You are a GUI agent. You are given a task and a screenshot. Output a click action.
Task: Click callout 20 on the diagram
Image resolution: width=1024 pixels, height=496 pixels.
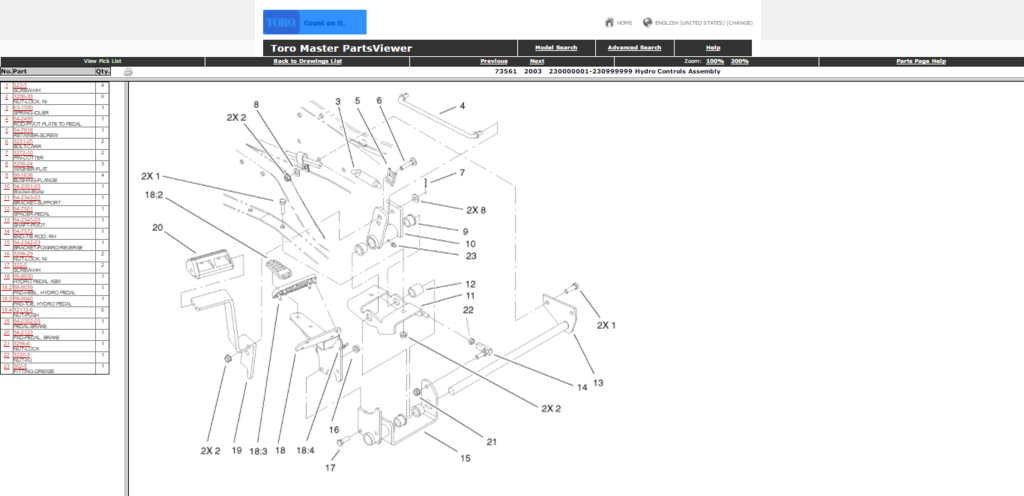pyautogui.click(x=157, y=227)
